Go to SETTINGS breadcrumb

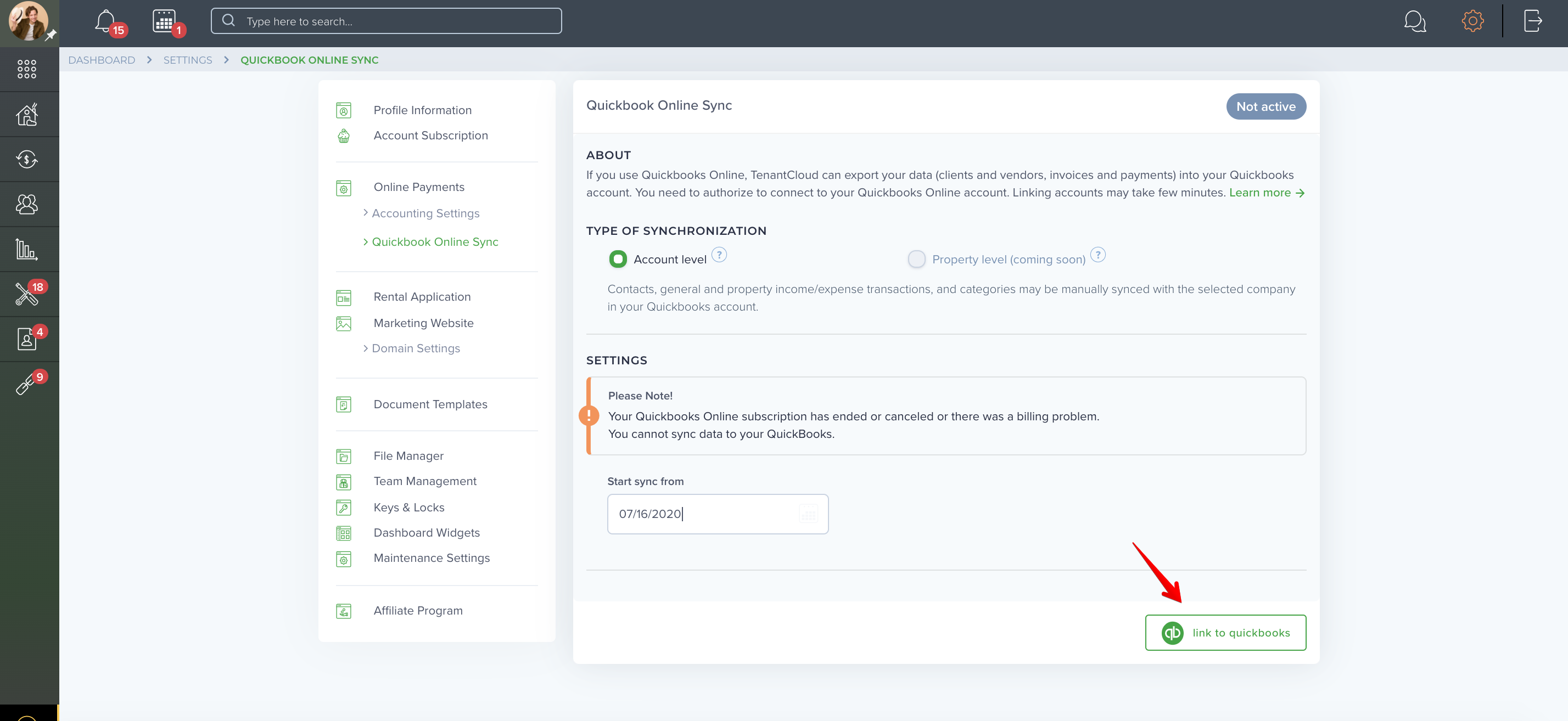pyautogui.click(x=187, y=60)
